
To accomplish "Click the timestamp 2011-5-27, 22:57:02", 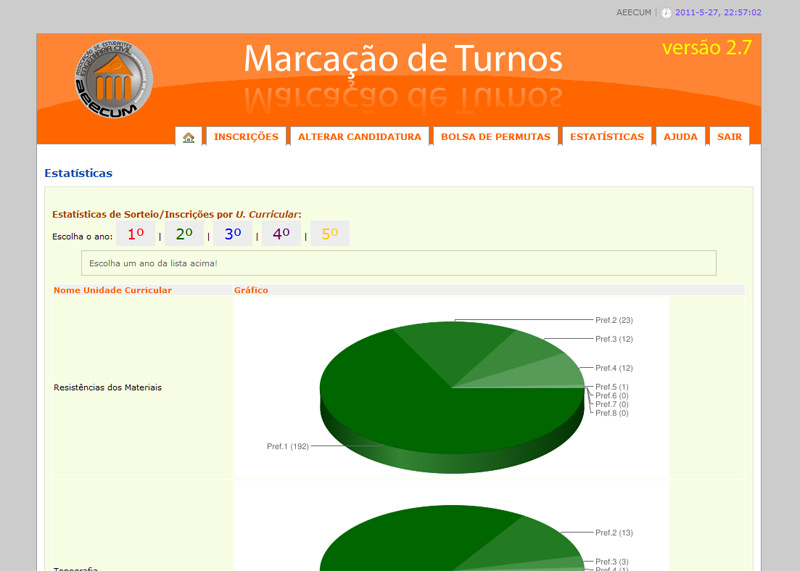I will pos(718,12).
